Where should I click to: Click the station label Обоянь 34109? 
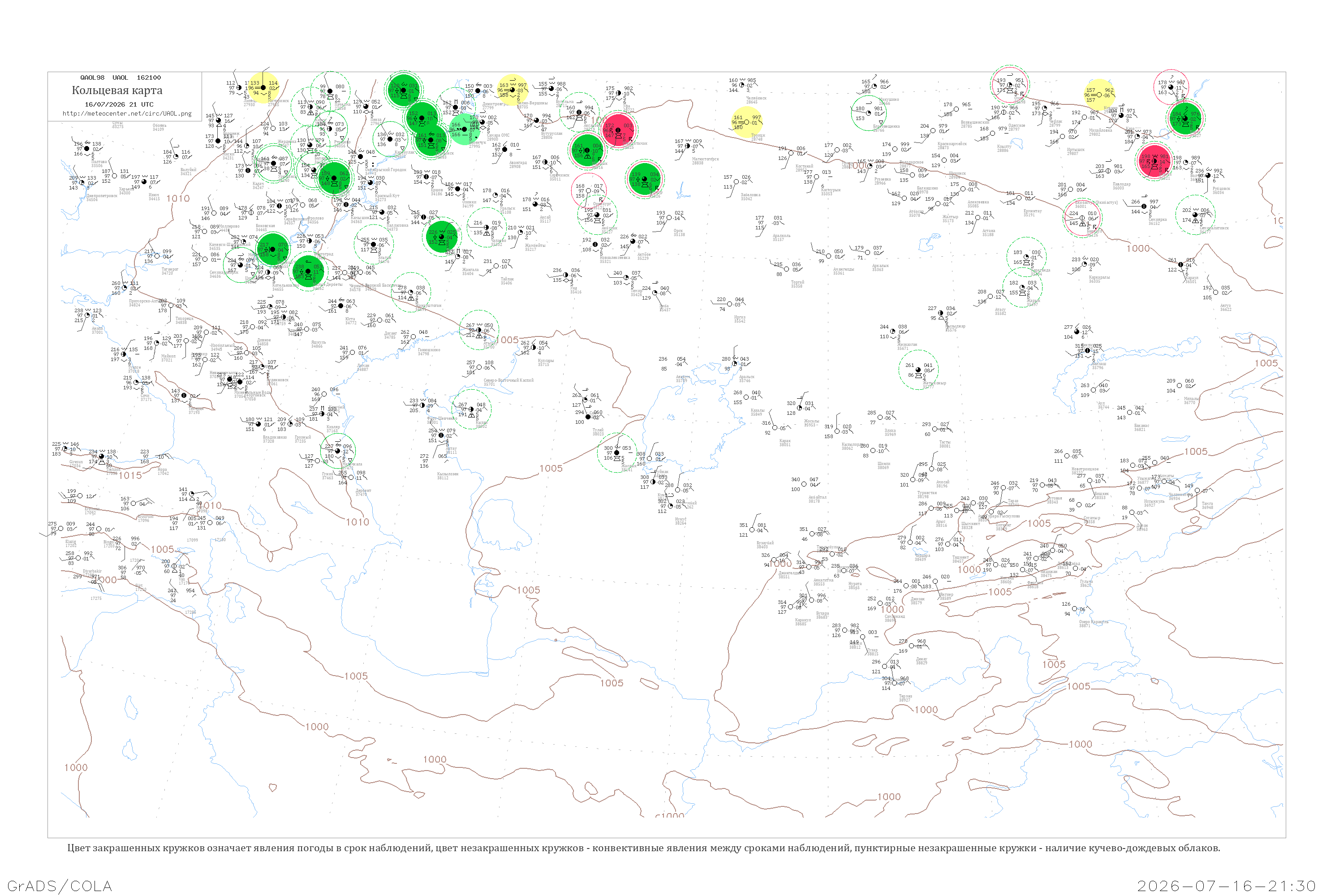(x=159, y=127)
